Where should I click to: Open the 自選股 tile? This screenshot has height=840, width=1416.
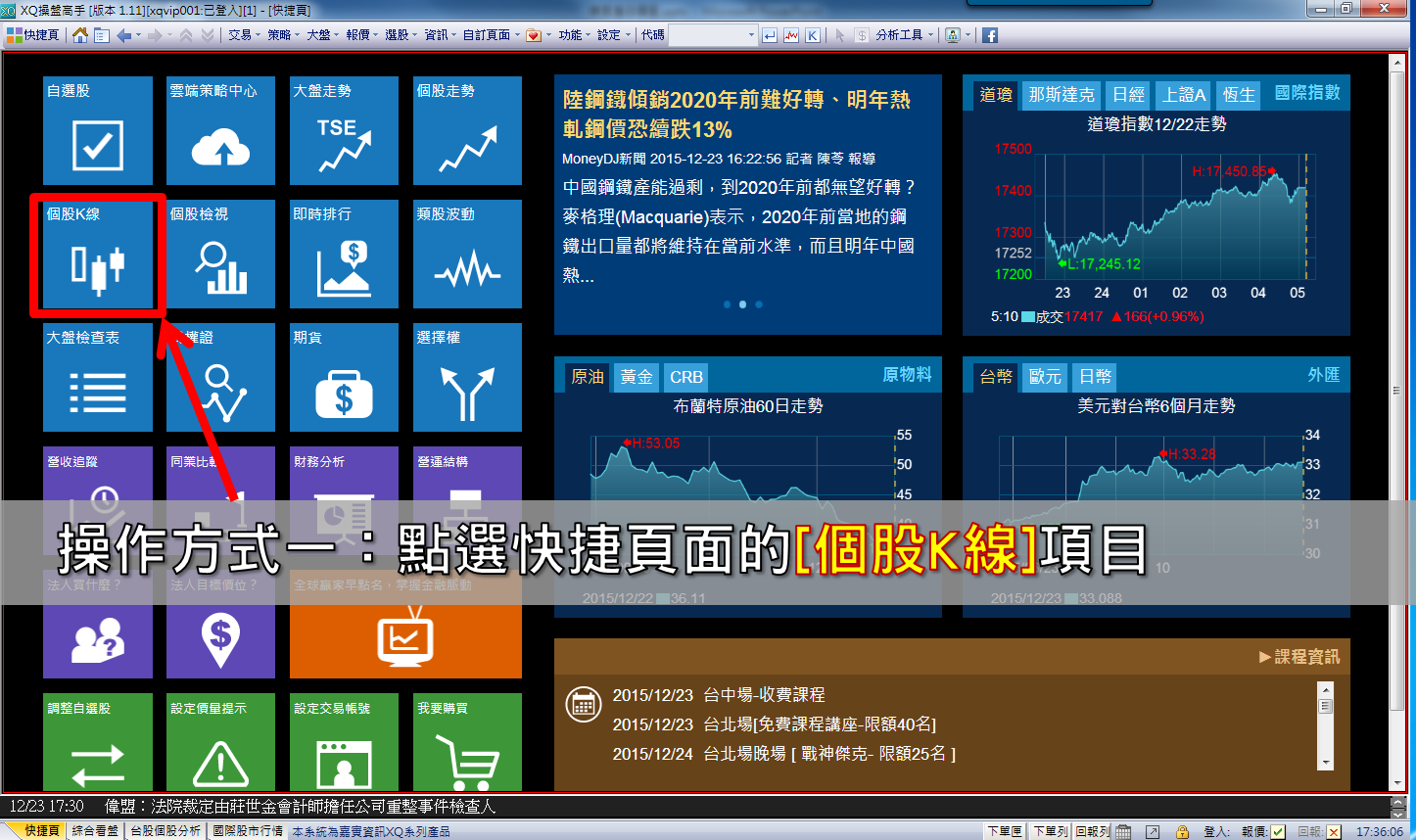click(x=98, y=130)
